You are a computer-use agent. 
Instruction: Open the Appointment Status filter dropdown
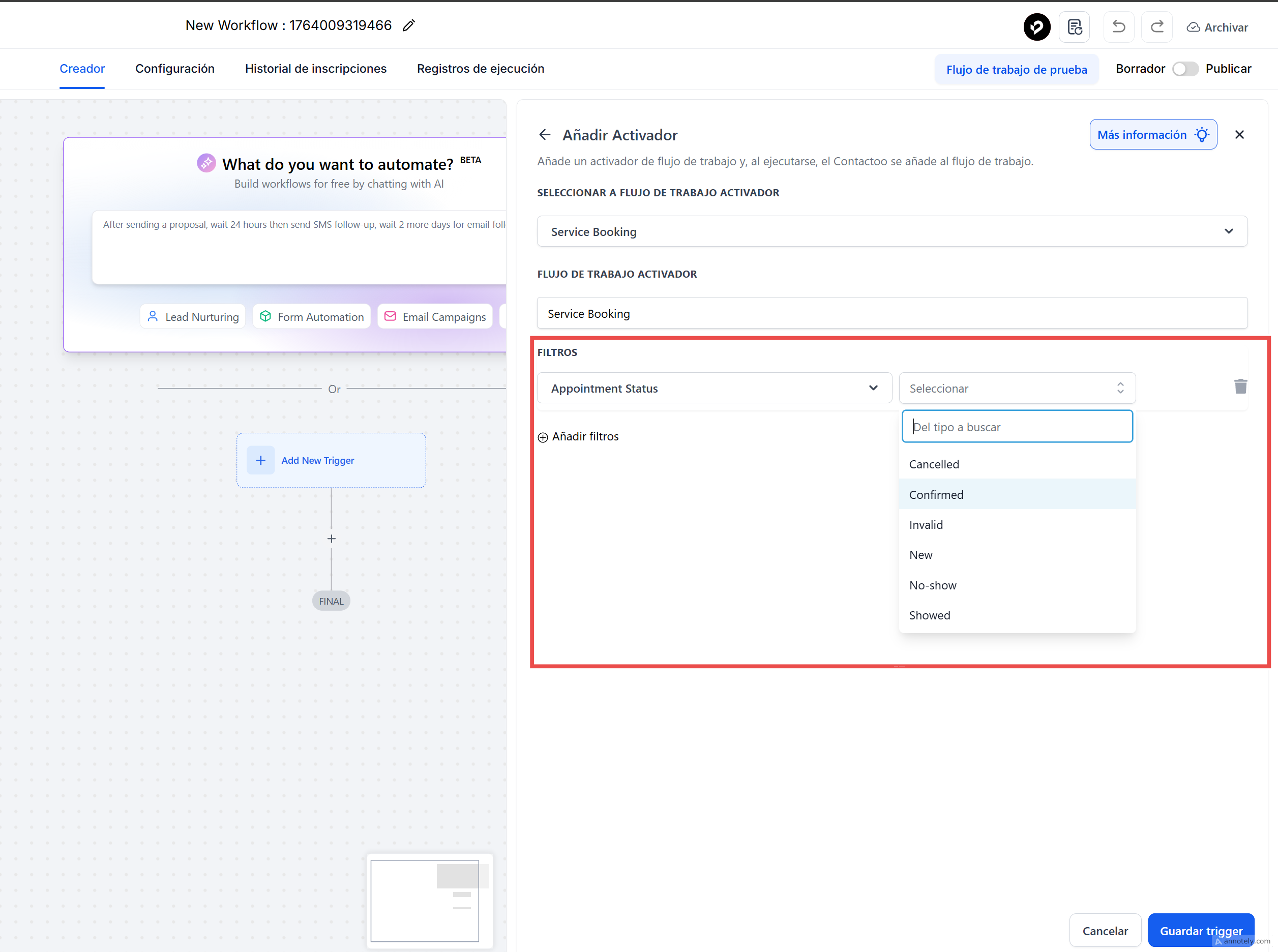[x=714, y=389]
